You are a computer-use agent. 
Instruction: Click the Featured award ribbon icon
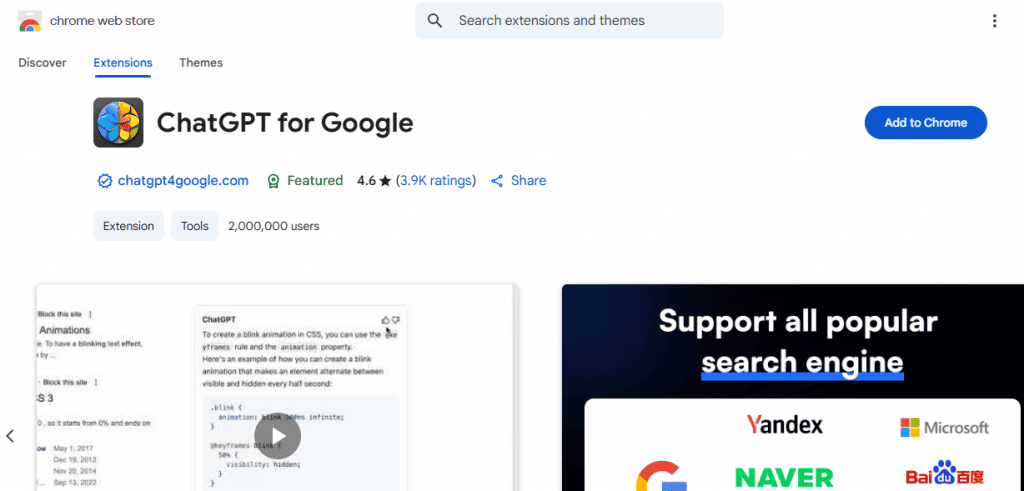coord(274,181)
